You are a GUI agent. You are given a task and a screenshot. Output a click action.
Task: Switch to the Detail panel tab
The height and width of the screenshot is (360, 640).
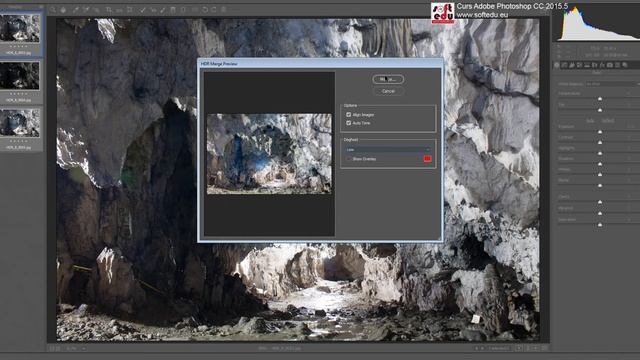pos(572,65)
